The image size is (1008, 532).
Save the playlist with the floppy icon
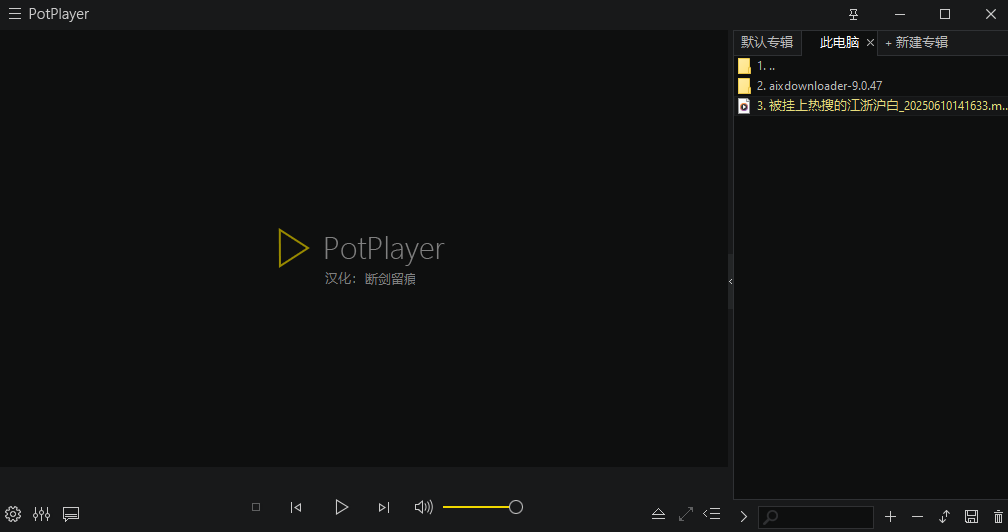coord(971,517)
